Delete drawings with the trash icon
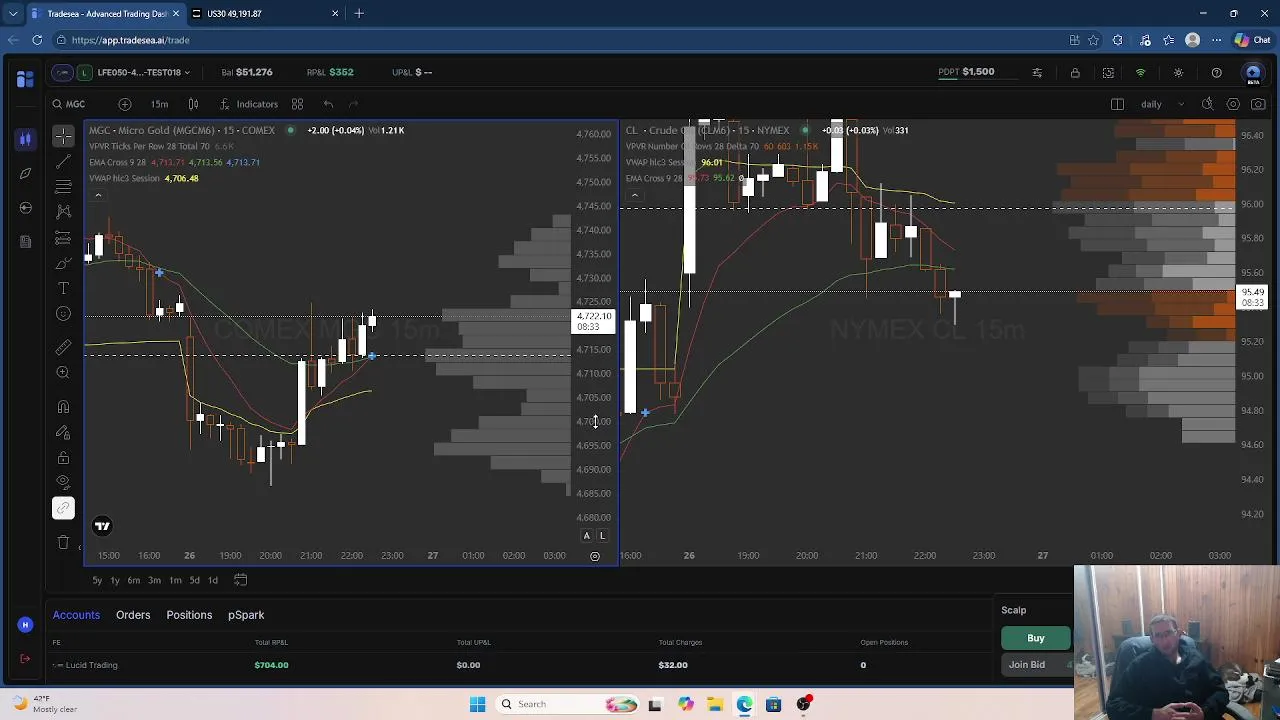This screenshot has height=720, width=1280. (63, 542)
